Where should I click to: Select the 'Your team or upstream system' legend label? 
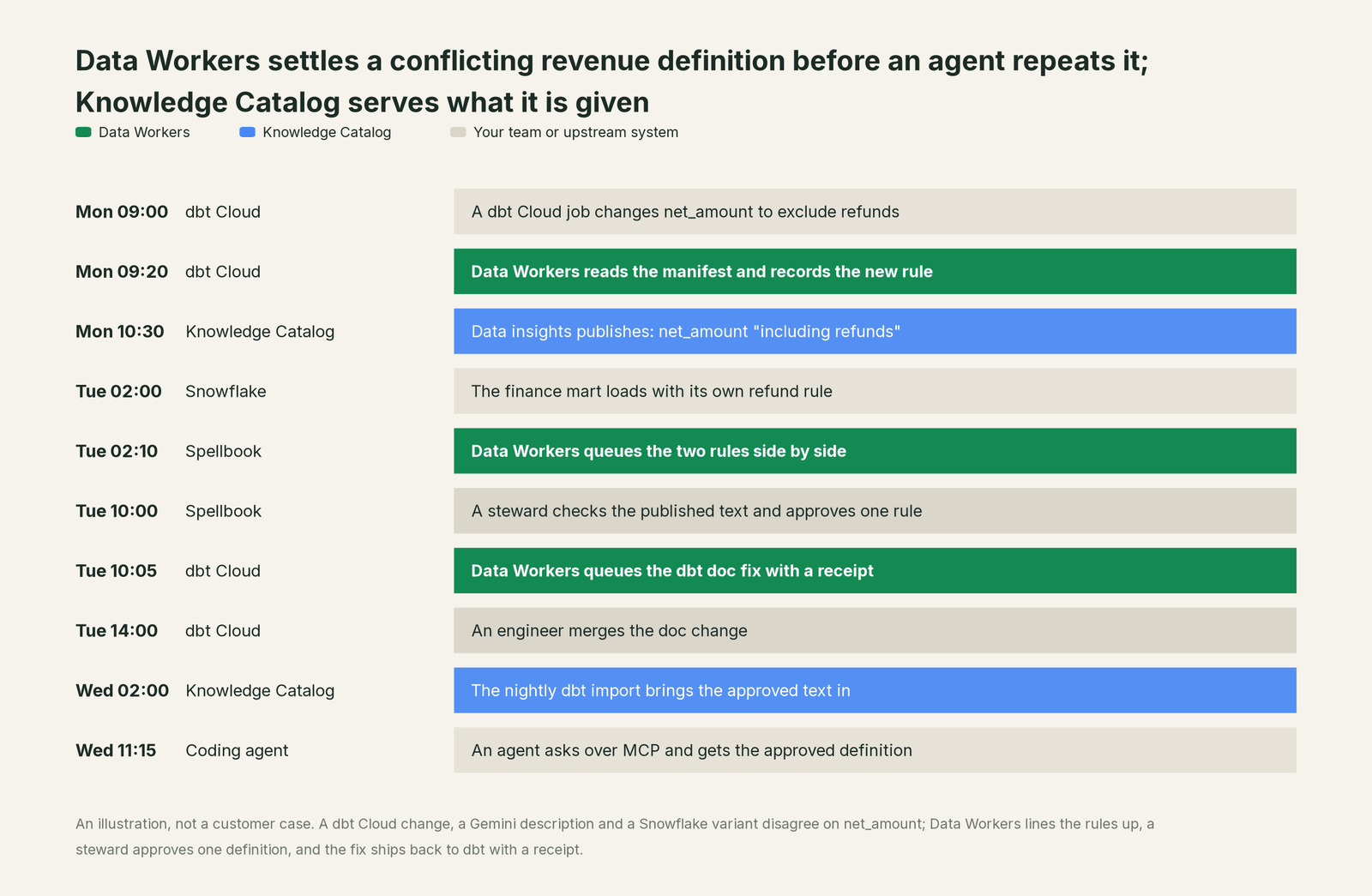(575, 132)
